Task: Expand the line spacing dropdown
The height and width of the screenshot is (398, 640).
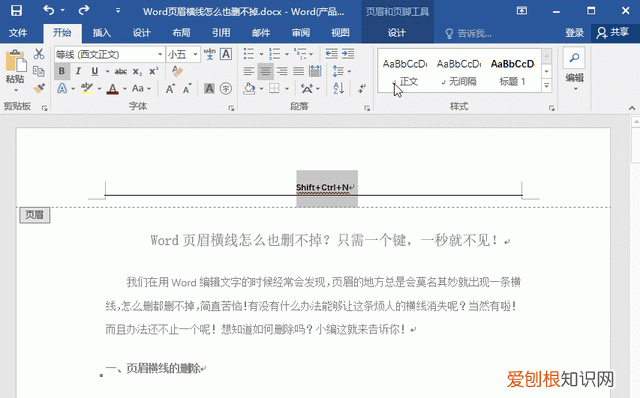Action: [x=349, y=71]
